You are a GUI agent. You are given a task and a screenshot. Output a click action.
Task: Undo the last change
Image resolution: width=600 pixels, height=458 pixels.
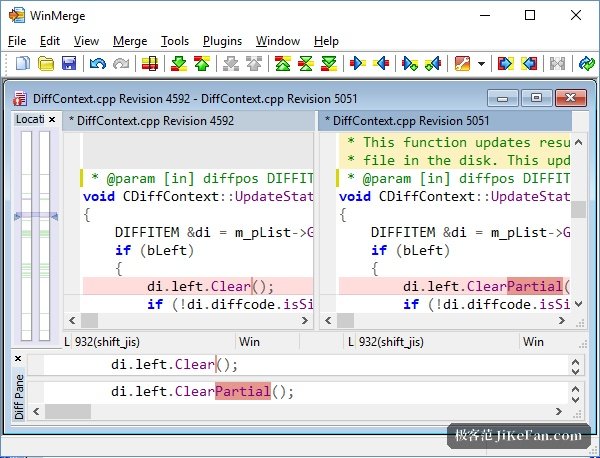coord(98,64)
